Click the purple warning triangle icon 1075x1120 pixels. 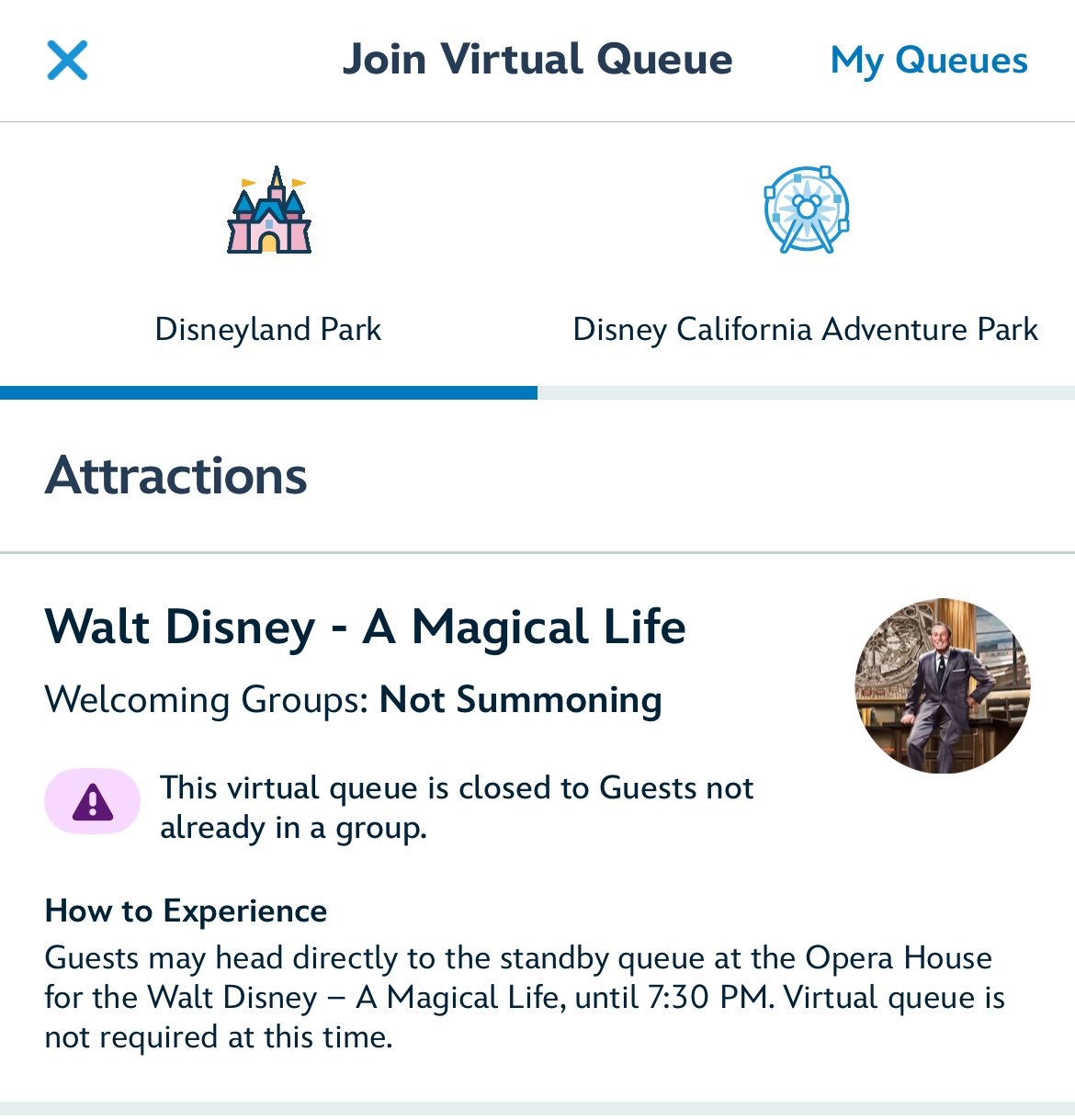click(93, 802)
